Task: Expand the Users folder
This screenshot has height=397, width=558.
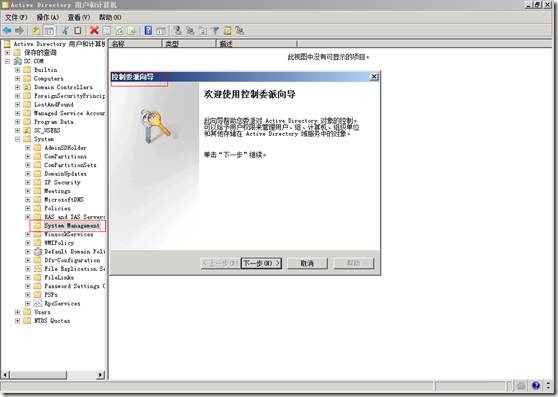Action: coord(17,312)
